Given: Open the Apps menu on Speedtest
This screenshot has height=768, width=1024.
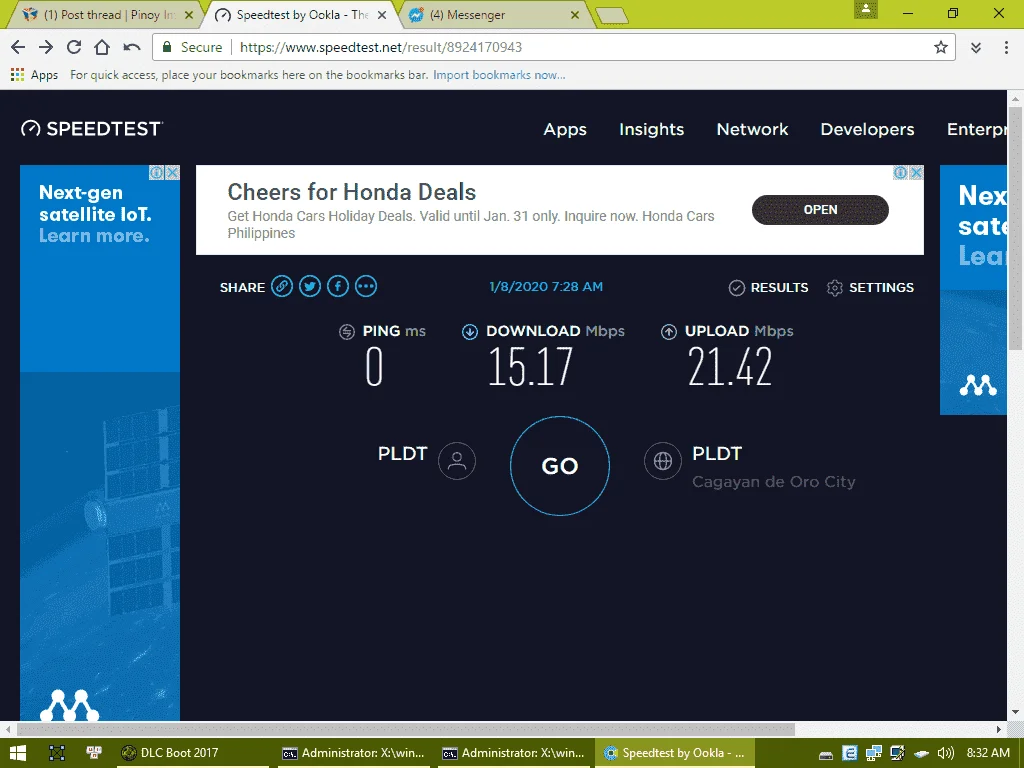Looking at the screenshot, I should point(565,129).
